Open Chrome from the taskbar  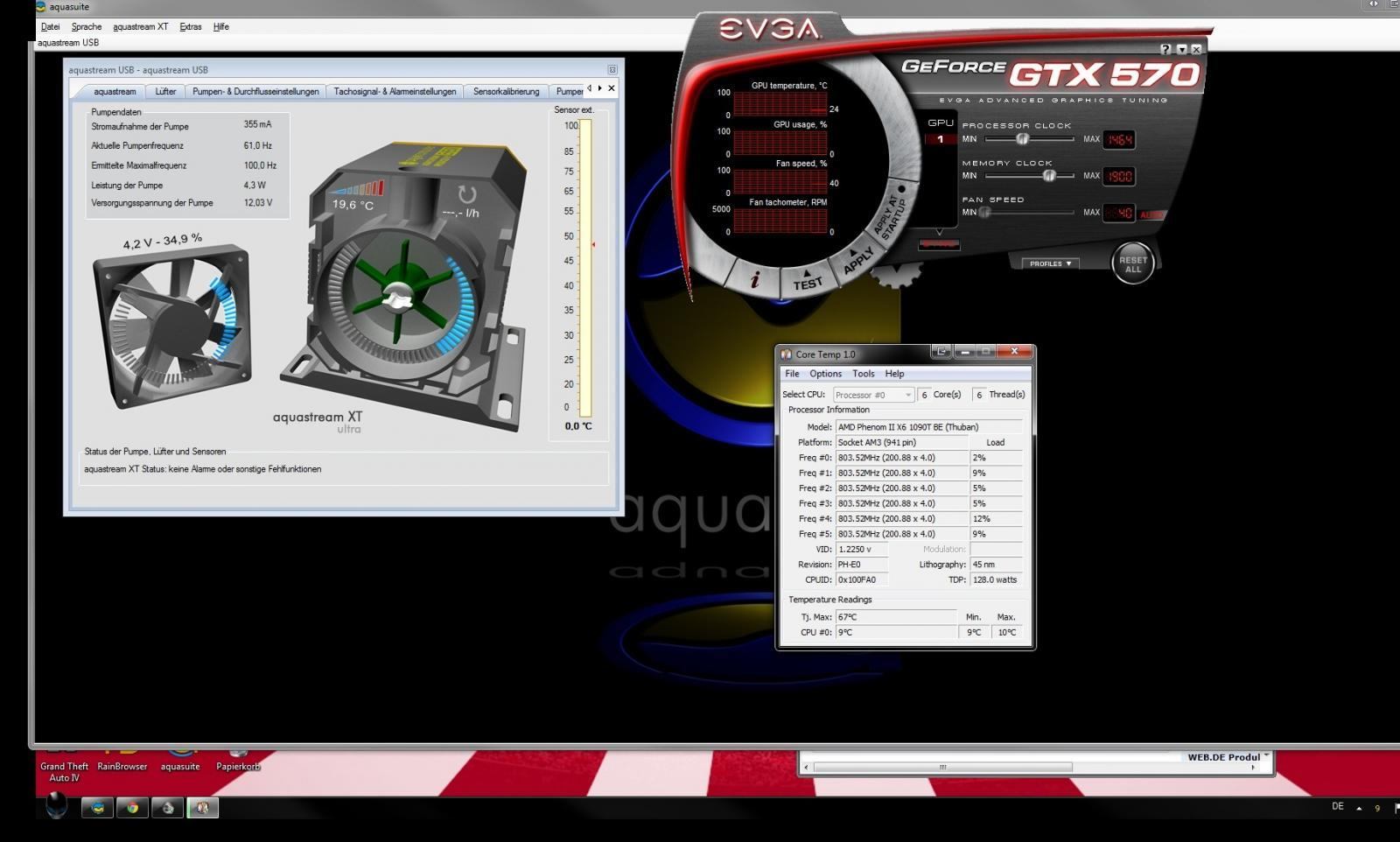click(x=132, y=808)
